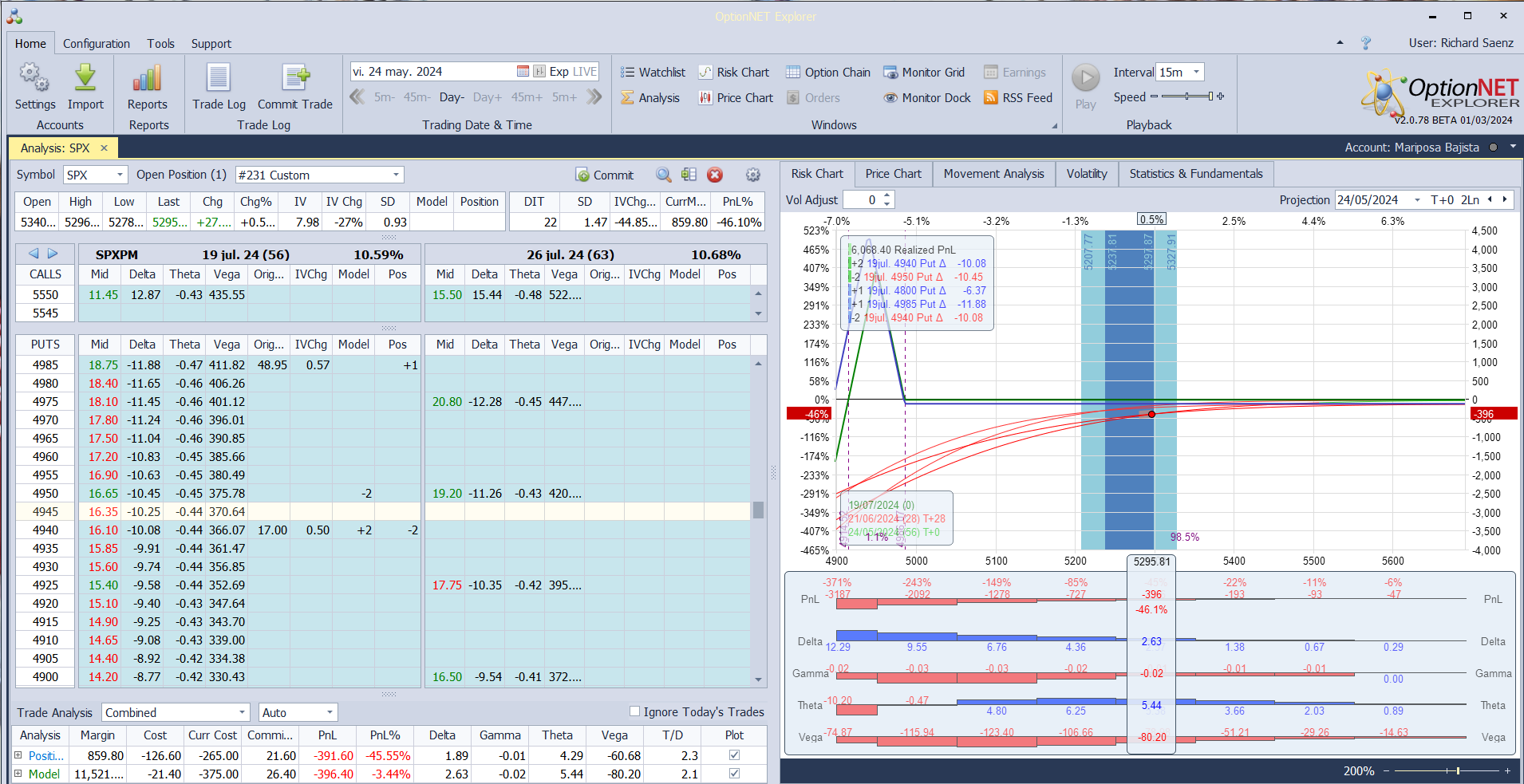Image resolution: width=1524 pixels, height=784 pixels.
Task: Open the Symbol SPX dropdown
Action: click(x=120, y=175)
